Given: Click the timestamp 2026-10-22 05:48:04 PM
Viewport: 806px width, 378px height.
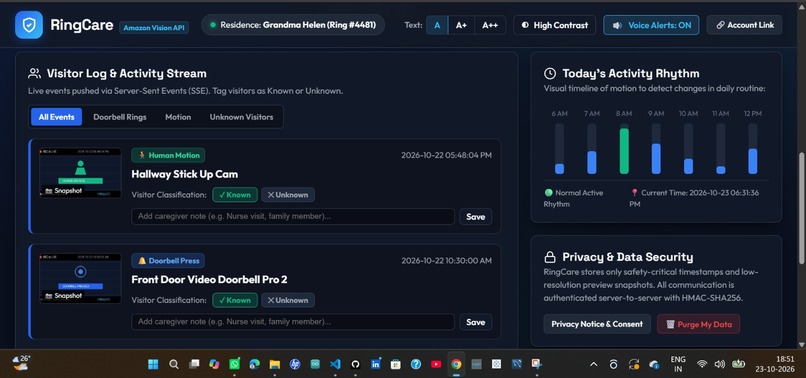Looking at the screenshot, I should (x=446, y=155).
